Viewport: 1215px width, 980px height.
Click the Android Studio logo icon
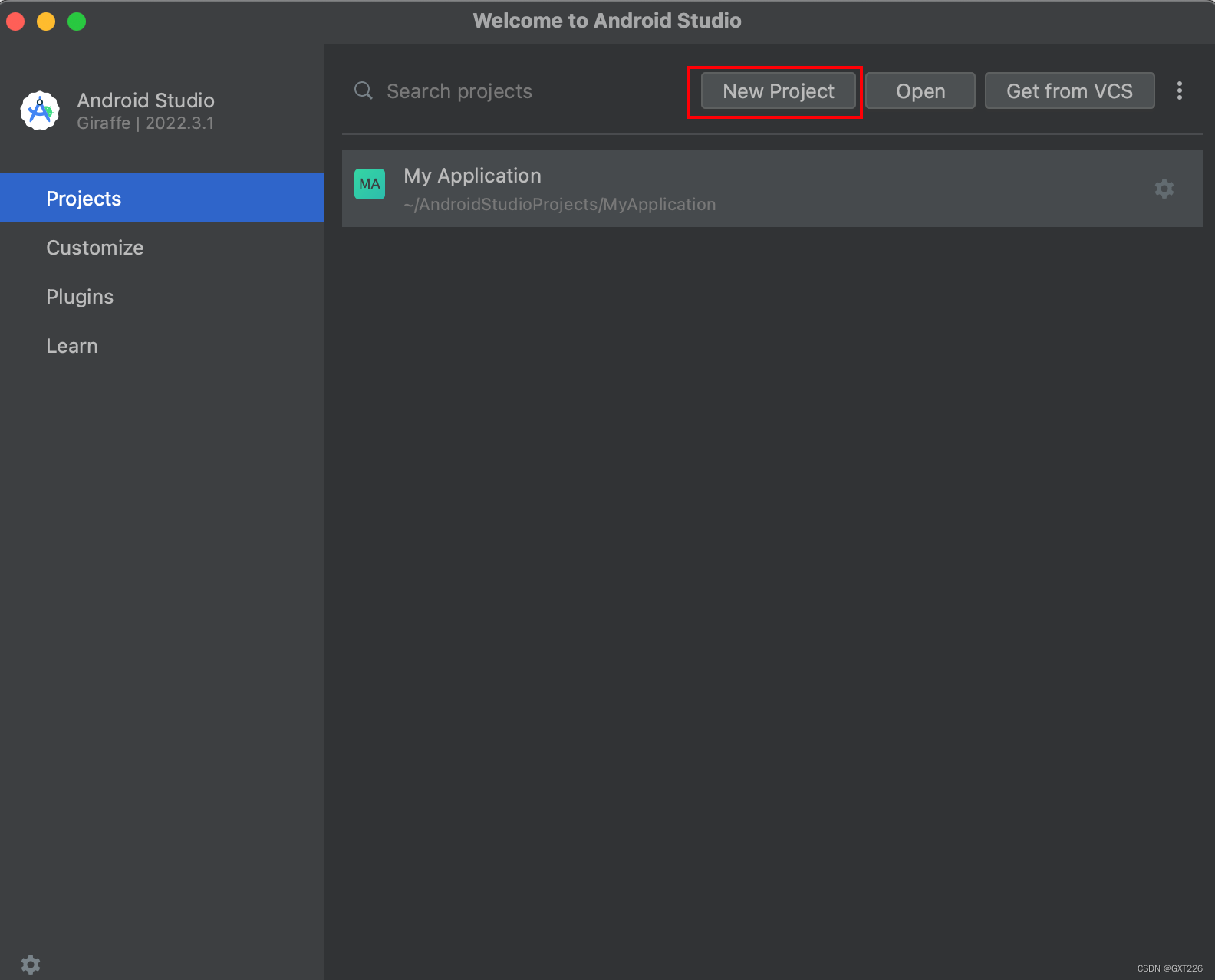tap(40, 110)
